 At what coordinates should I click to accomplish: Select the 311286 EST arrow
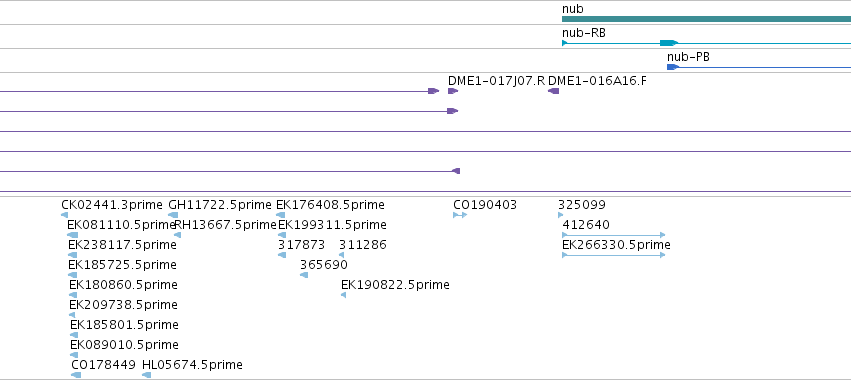point(341,255)
